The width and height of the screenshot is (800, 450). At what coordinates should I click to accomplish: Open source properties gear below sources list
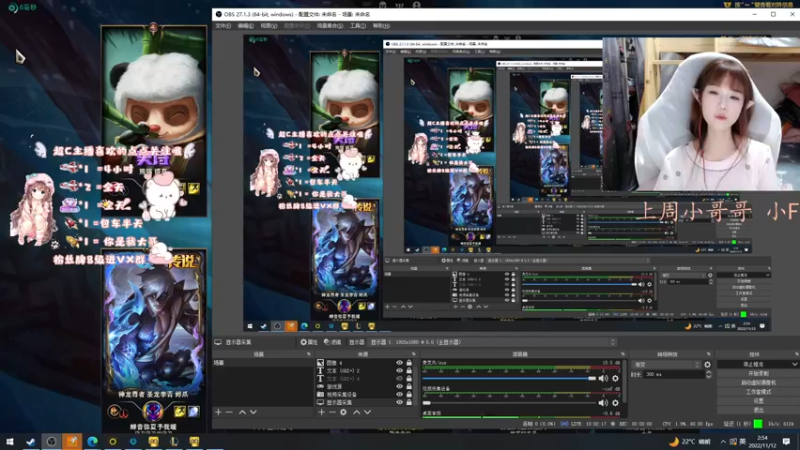tap(343, 412)
